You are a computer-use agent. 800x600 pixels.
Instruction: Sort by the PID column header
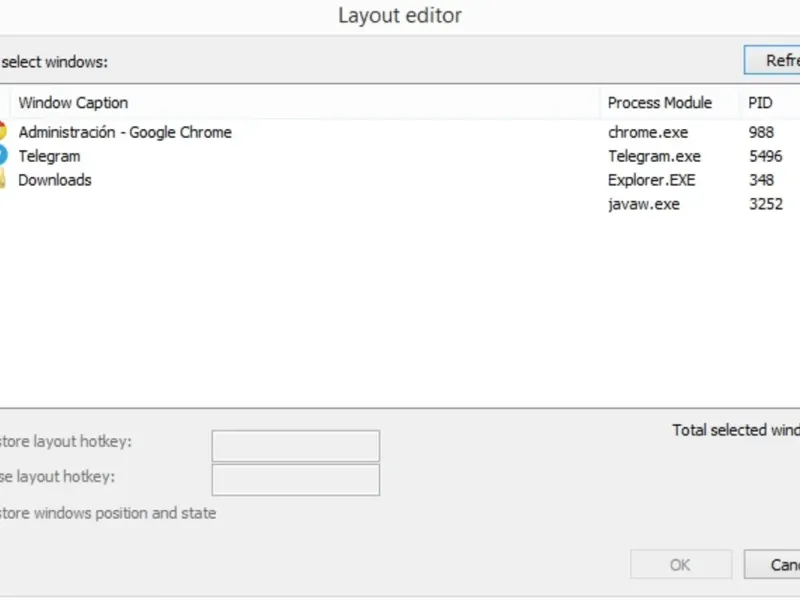point(760,103)
